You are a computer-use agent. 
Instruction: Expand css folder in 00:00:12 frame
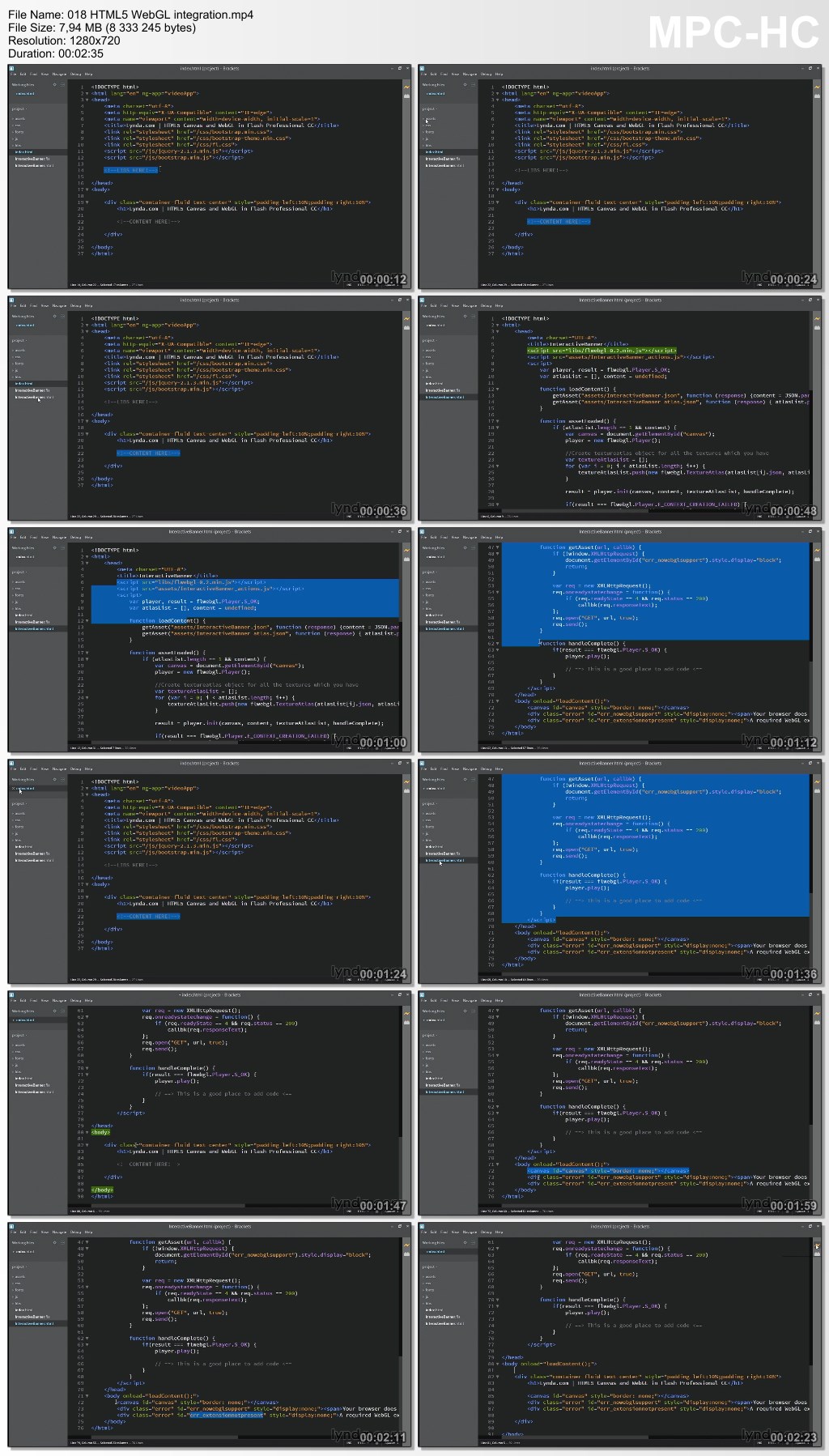18,126
